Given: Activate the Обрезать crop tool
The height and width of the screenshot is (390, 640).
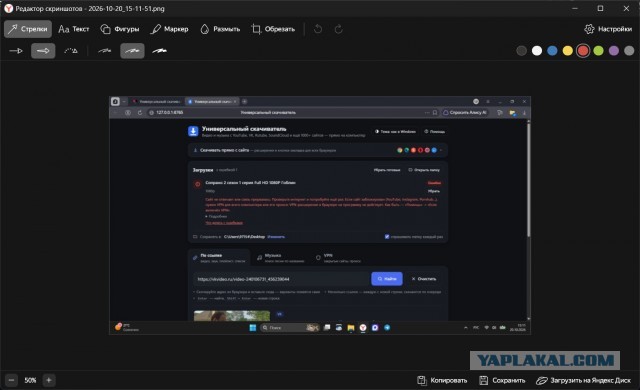Looking at the screenshot, I should click(x=273, y=29).
